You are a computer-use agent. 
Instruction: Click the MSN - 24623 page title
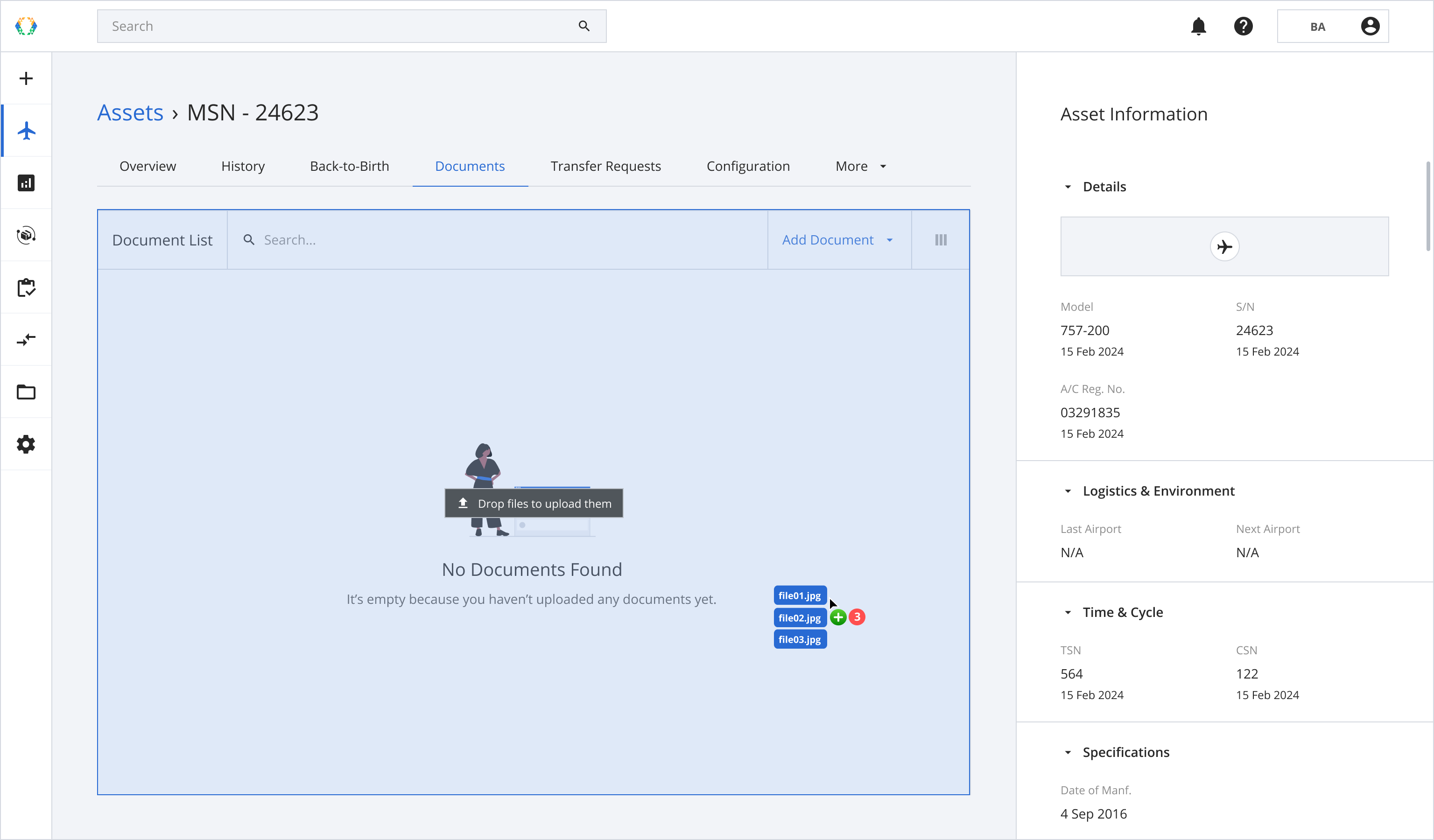(x=253, y=112)
